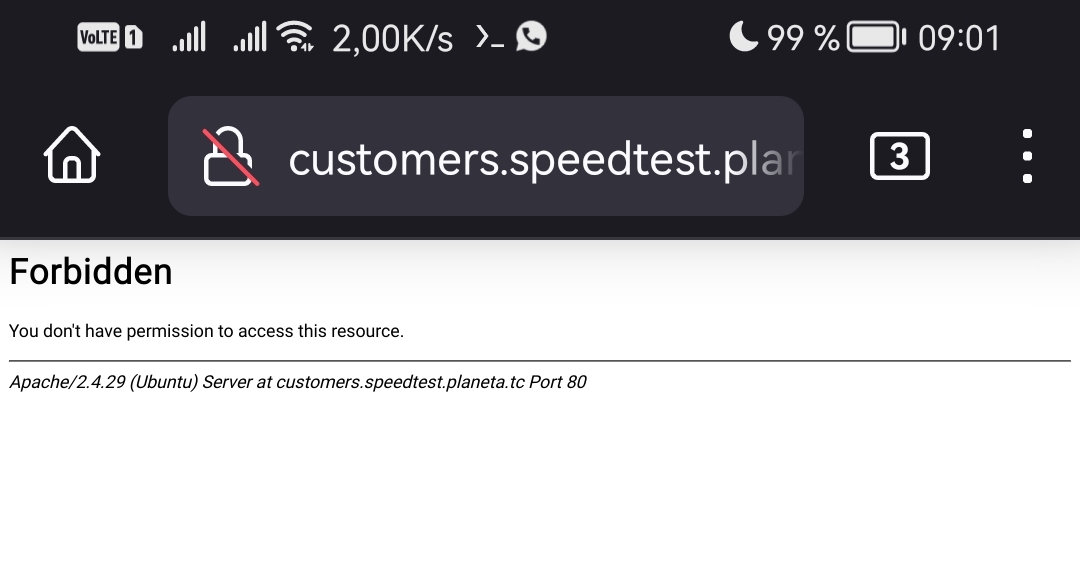
Task: Tap the first cellular signal bars
Action: pos(189,37)
